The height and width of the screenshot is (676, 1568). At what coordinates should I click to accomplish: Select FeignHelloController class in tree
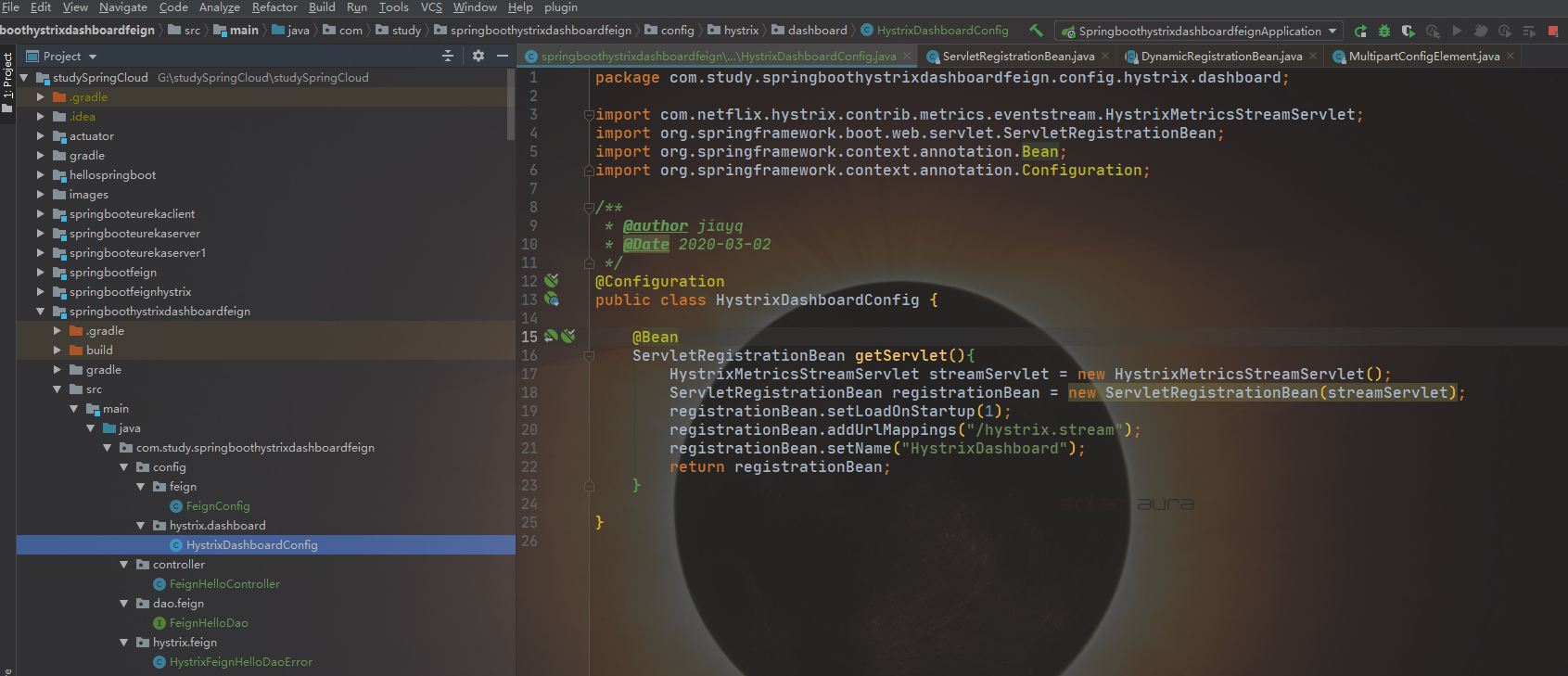click(224, 584)
